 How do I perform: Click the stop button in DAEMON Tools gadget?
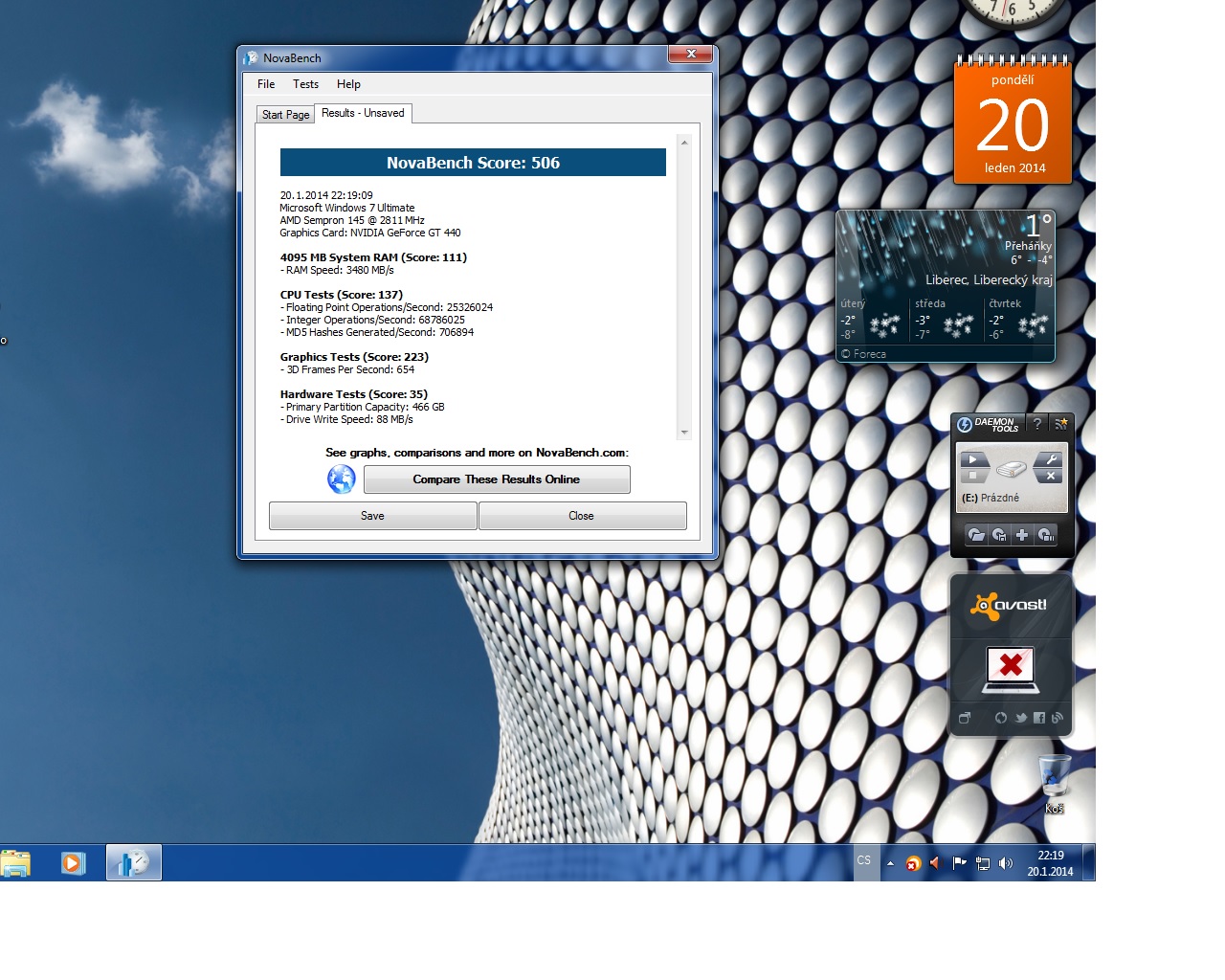point(972,476)
